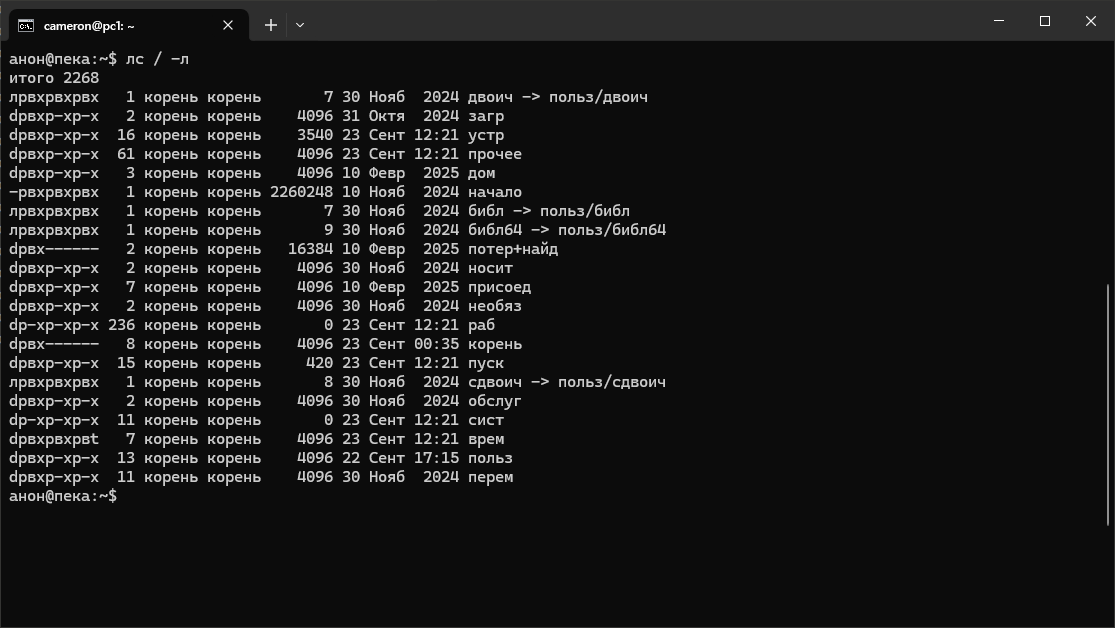The height and width of the screenshot is (628, 1115).
Task: Click the link 'сдвоич -> польз/сдвоич'
Action: pyautogui.click(x=567, y=382)
